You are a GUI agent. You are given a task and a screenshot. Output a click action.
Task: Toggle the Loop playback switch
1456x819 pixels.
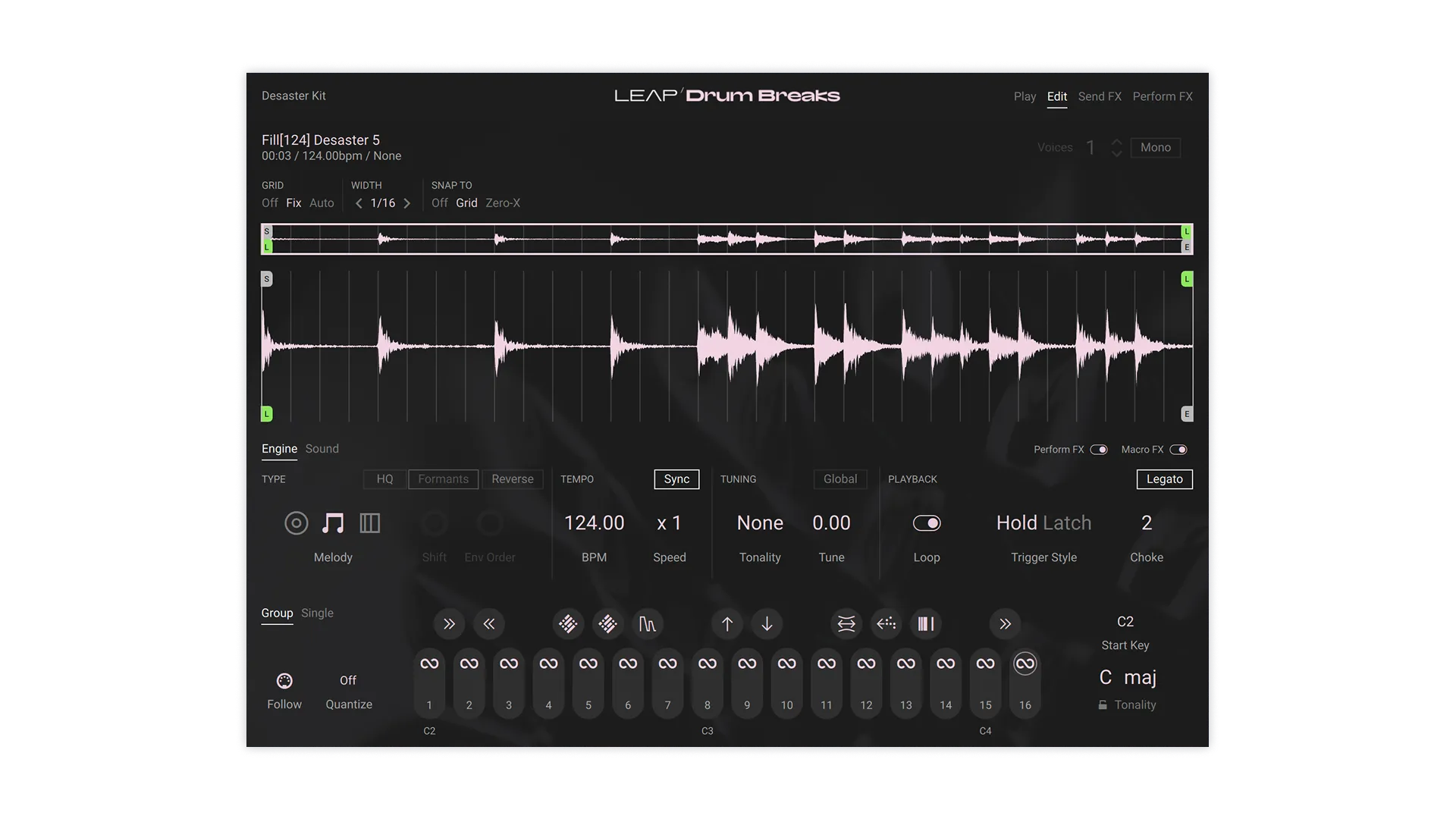(926, 523)
